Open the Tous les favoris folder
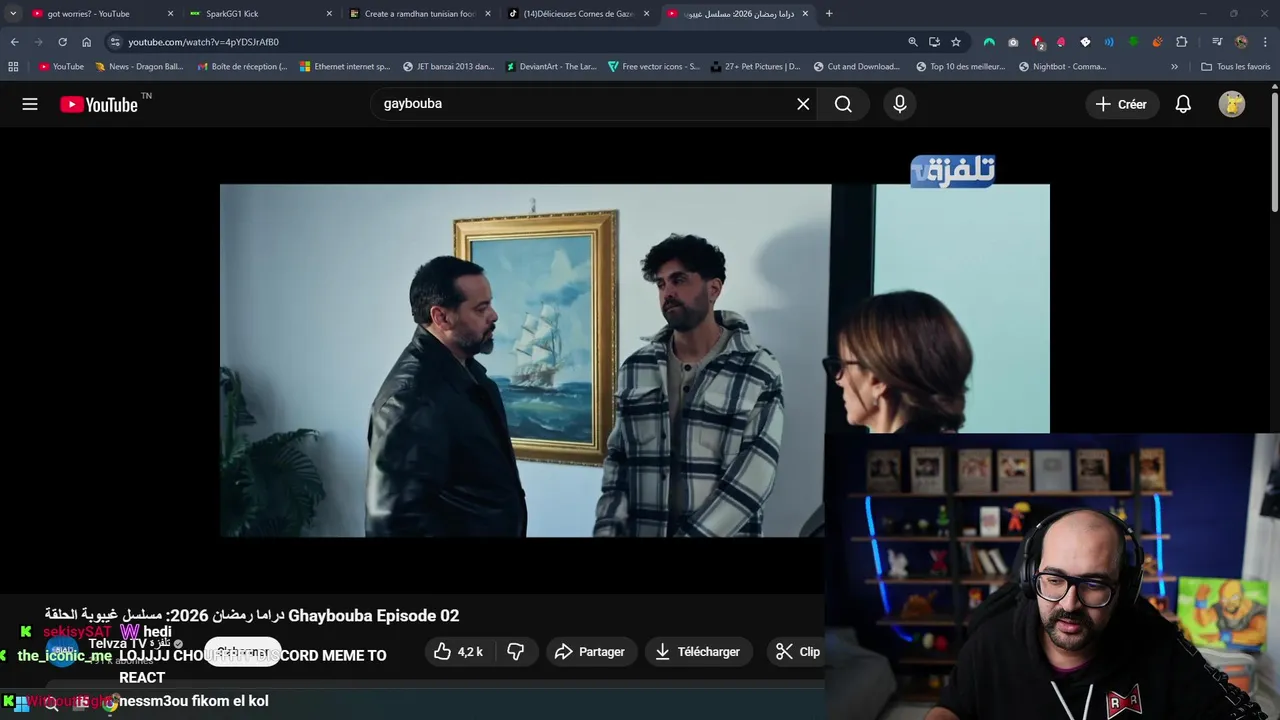Viewport: 1280px width, 720px height. (1235, 67)
